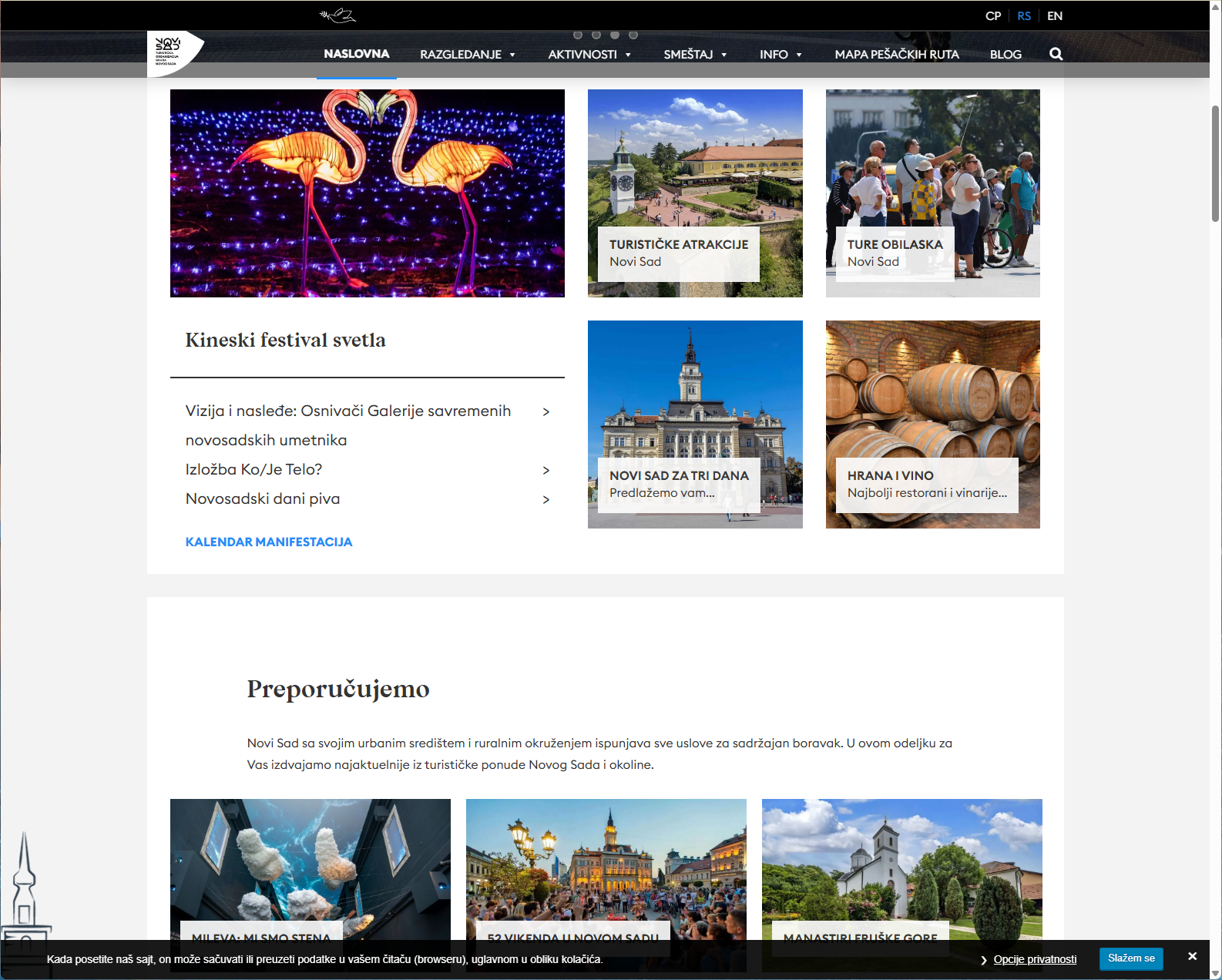Click arrow next to Novosadski dani piva
The image size is (1222, 980).
click(x=546, y=499)
